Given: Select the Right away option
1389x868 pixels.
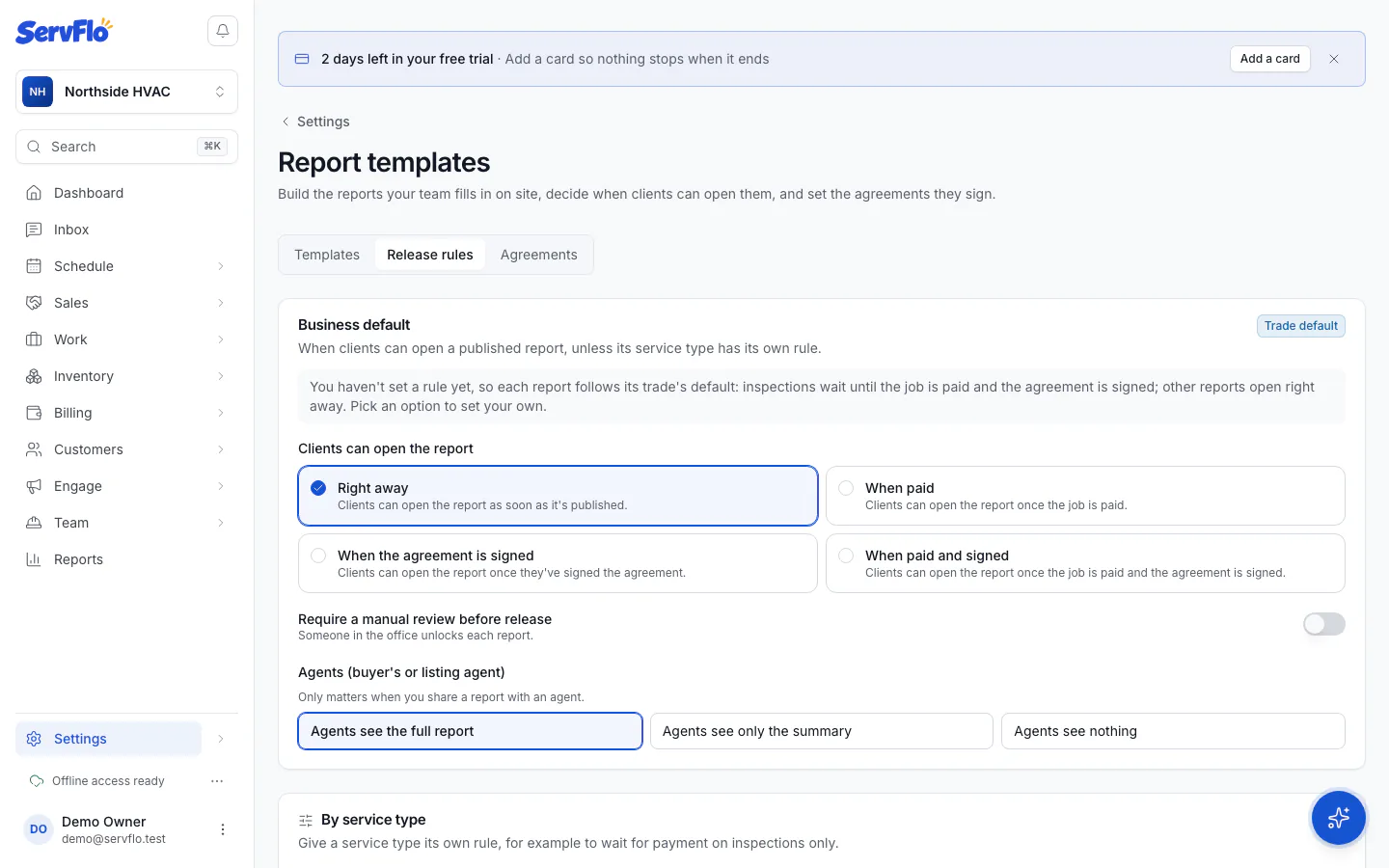Looking at the screenshot, I should (558, 496).
